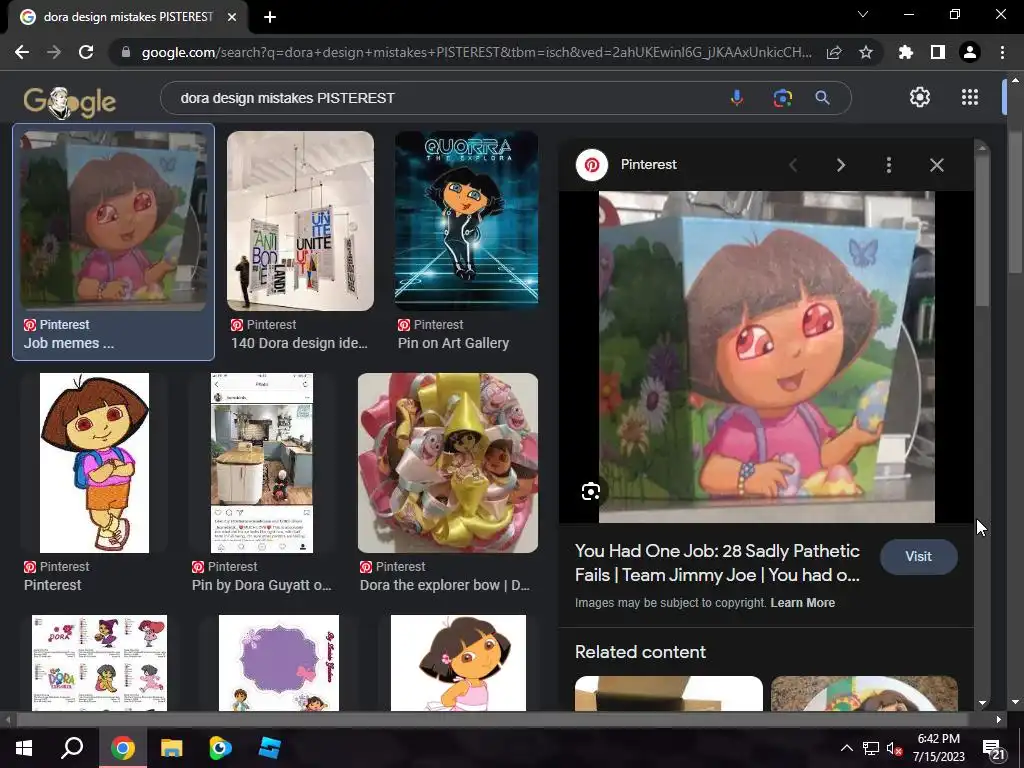Screen dimensions: 1024x768
Task: Click the Pinterest logo in preview header
Action: tap(592, 165)
